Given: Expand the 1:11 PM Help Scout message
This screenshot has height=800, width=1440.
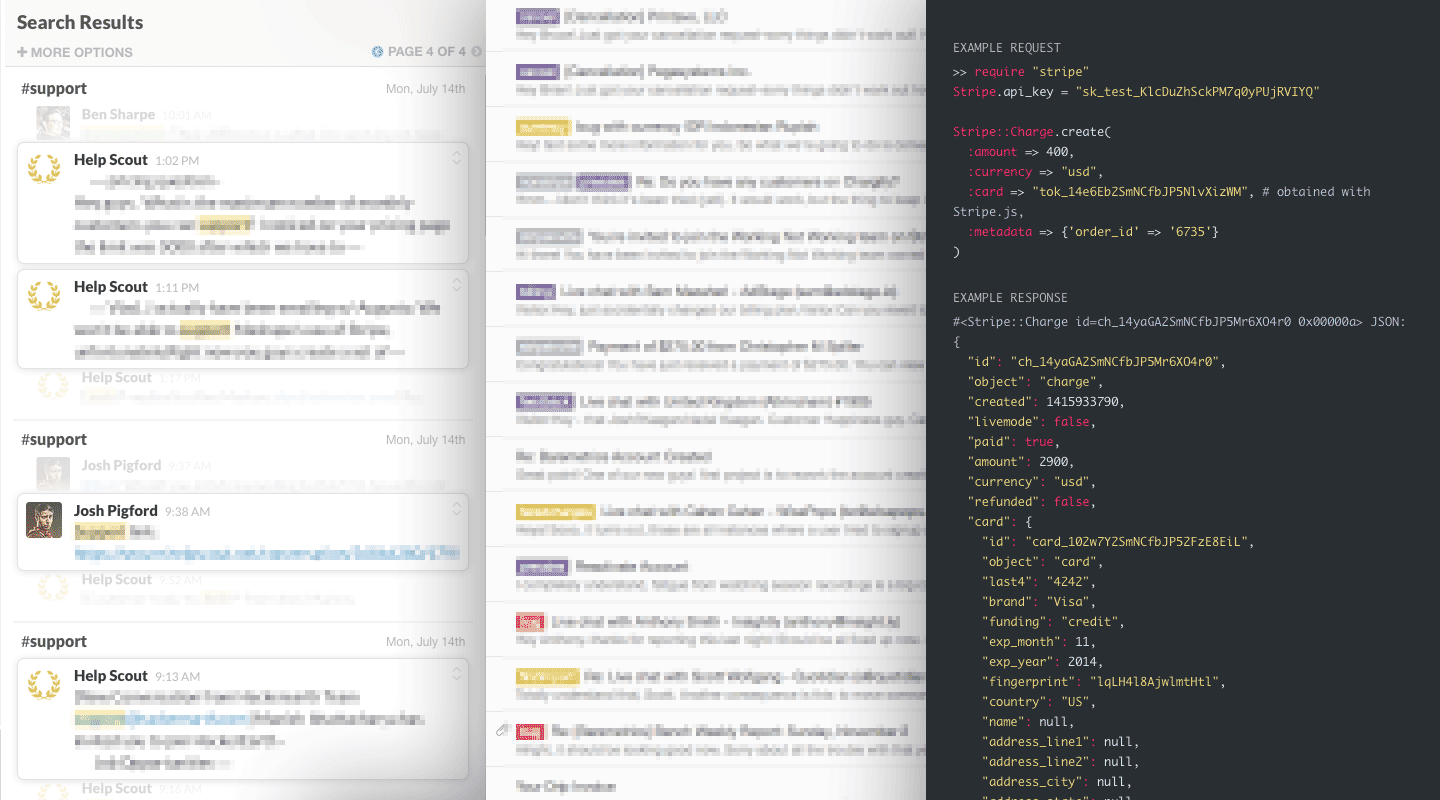Looking at the screenshot, I should click(456, 285).
